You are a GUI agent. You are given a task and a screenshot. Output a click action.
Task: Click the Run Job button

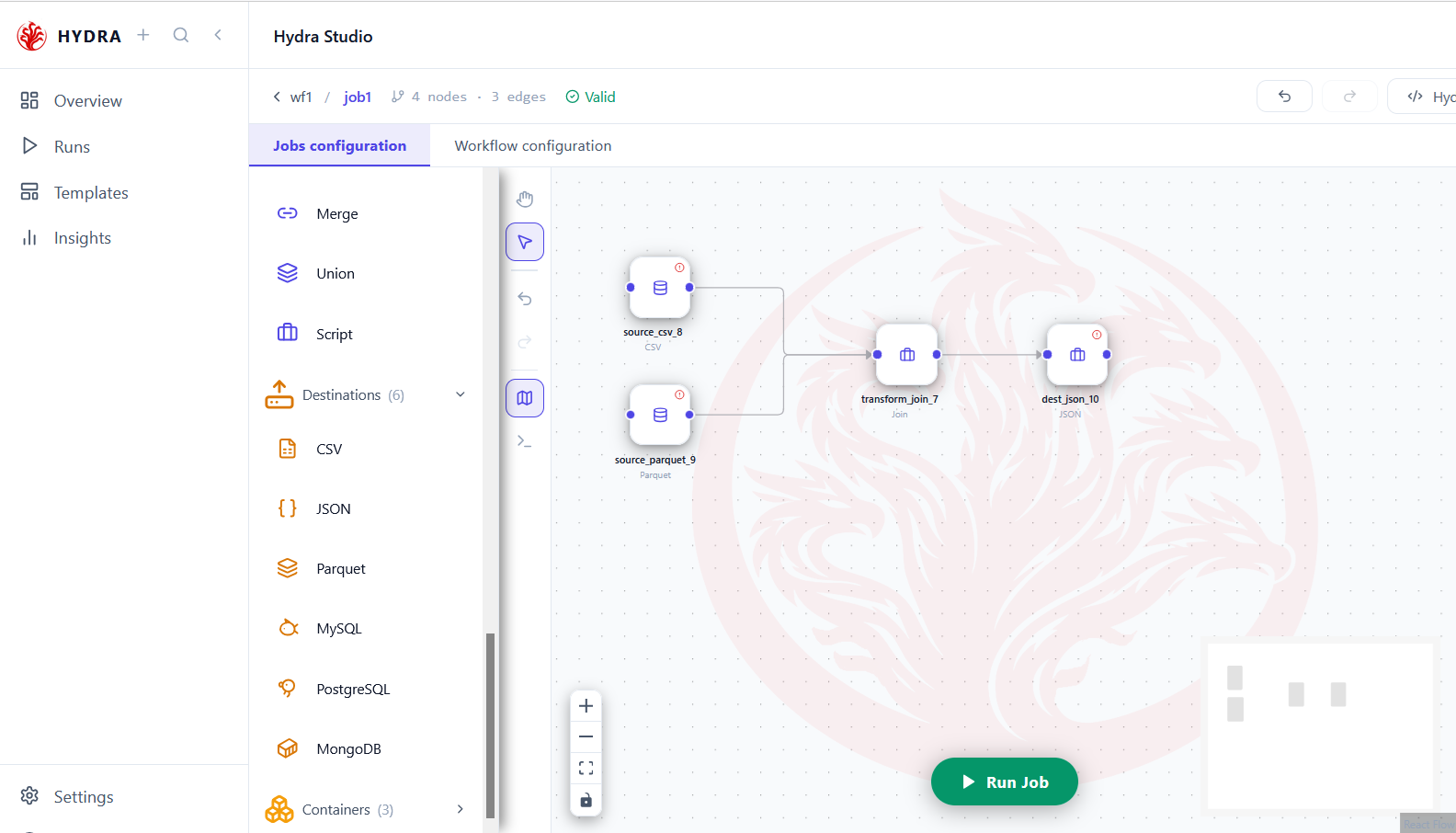coord(1005,782)
